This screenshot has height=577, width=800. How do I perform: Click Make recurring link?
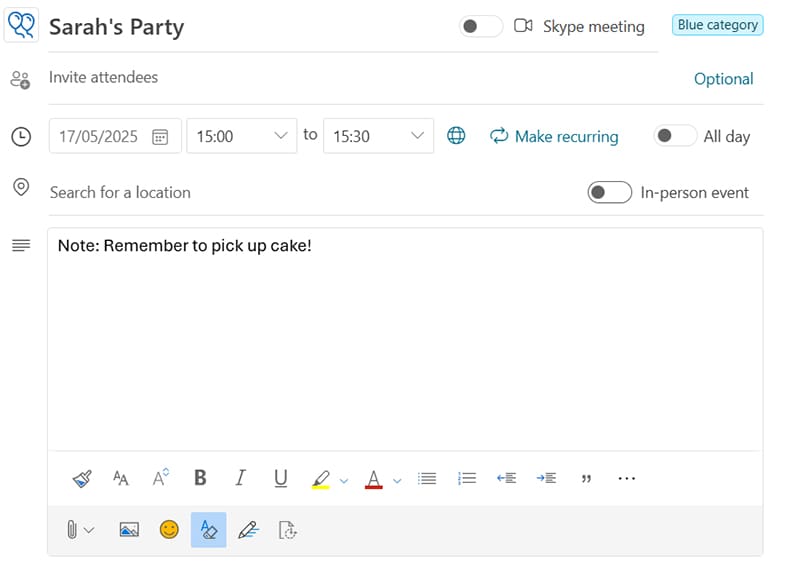[x=554, y=136]
